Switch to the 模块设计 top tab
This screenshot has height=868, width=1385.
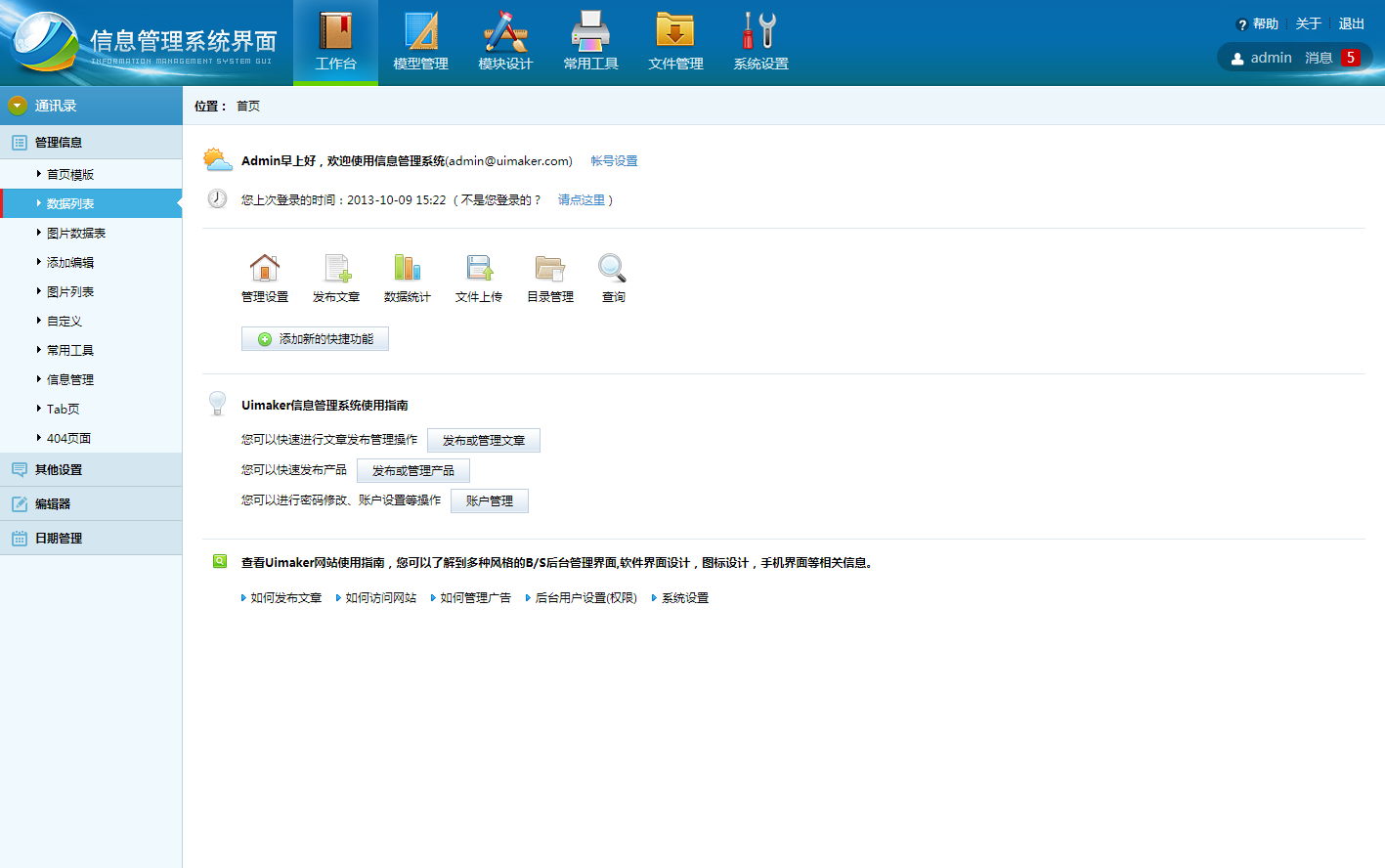point(505,43)
